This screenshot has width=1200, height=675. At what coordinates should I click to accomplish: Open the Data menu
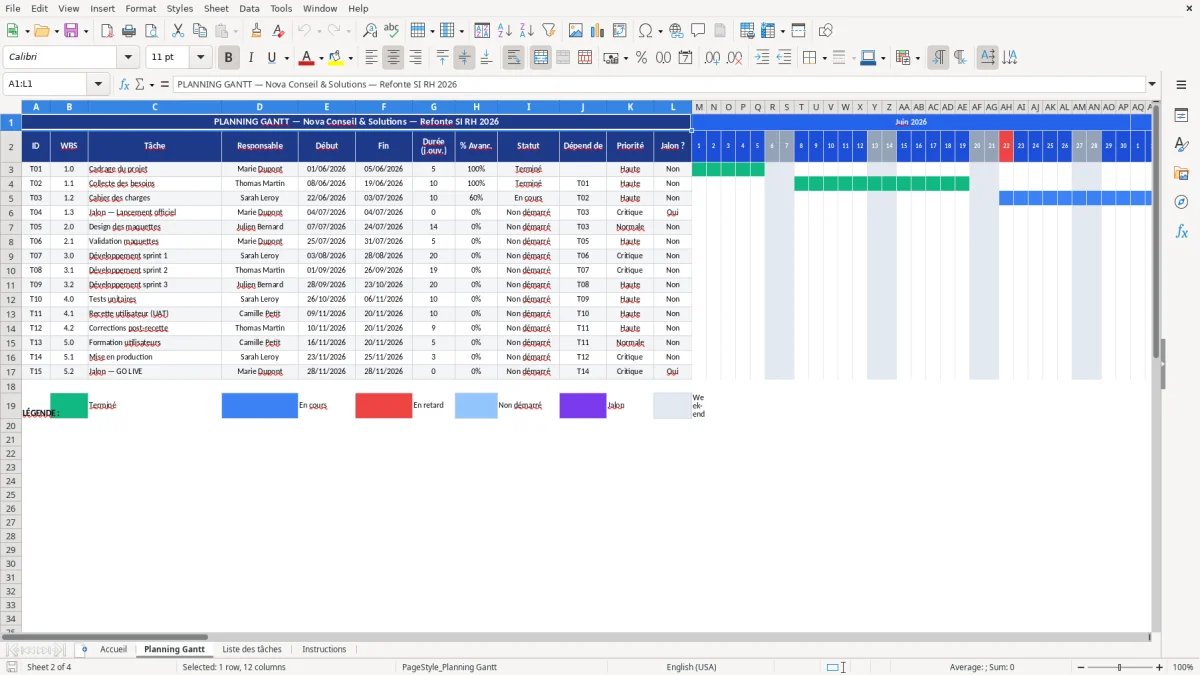[x=249, y=8]
